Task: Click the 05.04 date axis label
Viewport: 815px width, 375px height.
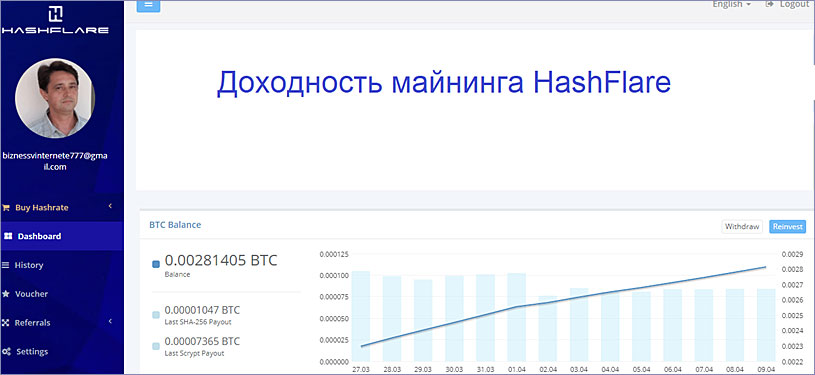Action: pos(641,369)
